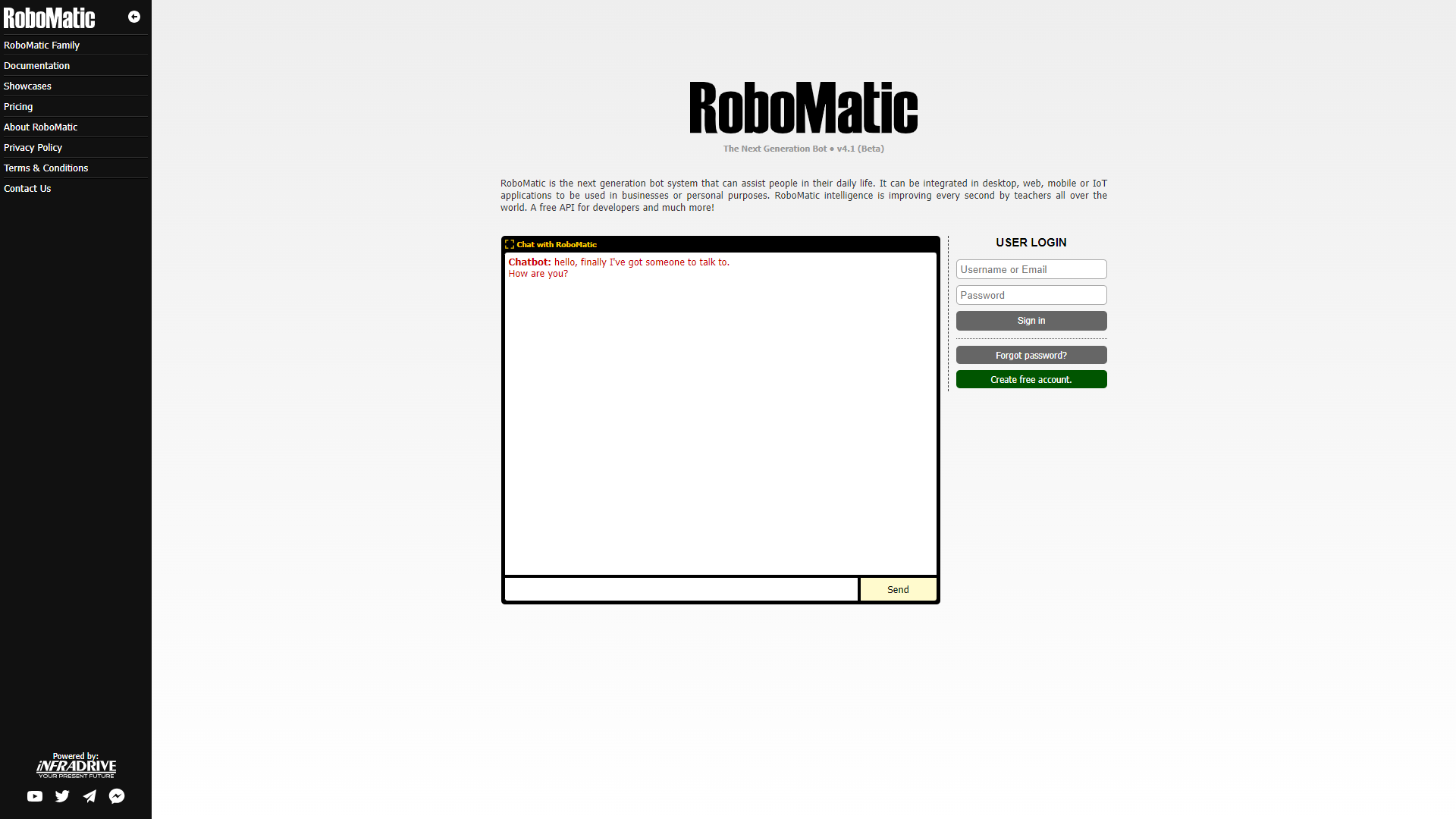Screen dimensions: 1456x819
Task: Click the RoboMatic logo in the sidebar
Action: 49,17
